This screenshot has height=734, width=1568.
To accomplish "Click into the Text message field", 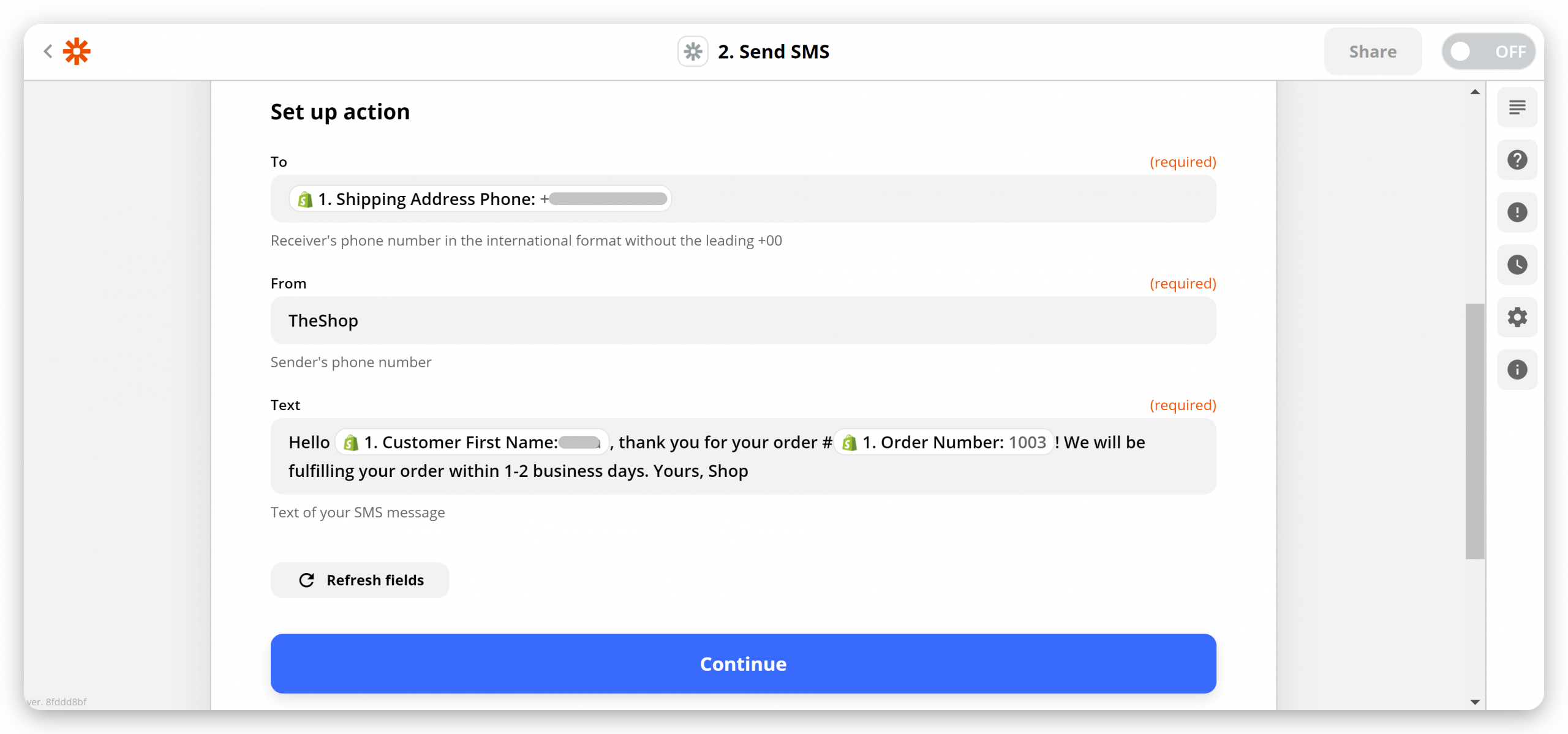I will [743, 457].
